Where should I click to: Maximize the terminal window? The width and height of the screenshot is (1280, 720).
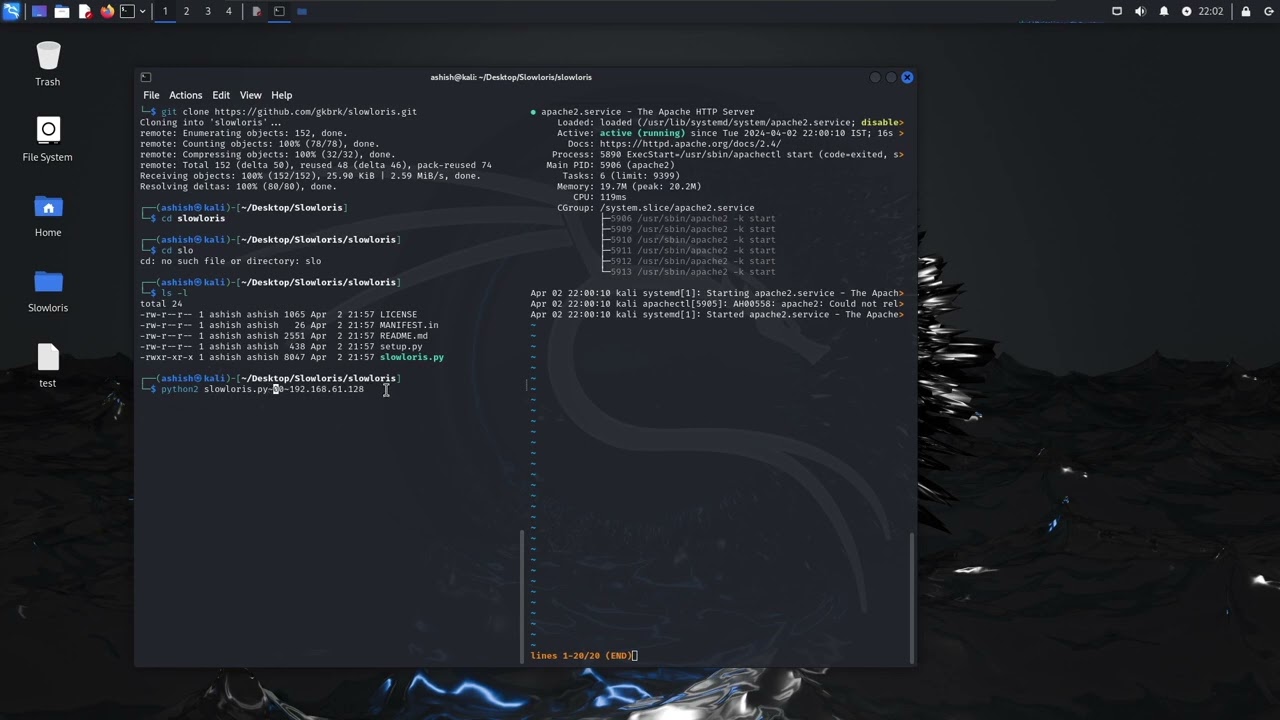pyautogui.click(x=891, y=77)
